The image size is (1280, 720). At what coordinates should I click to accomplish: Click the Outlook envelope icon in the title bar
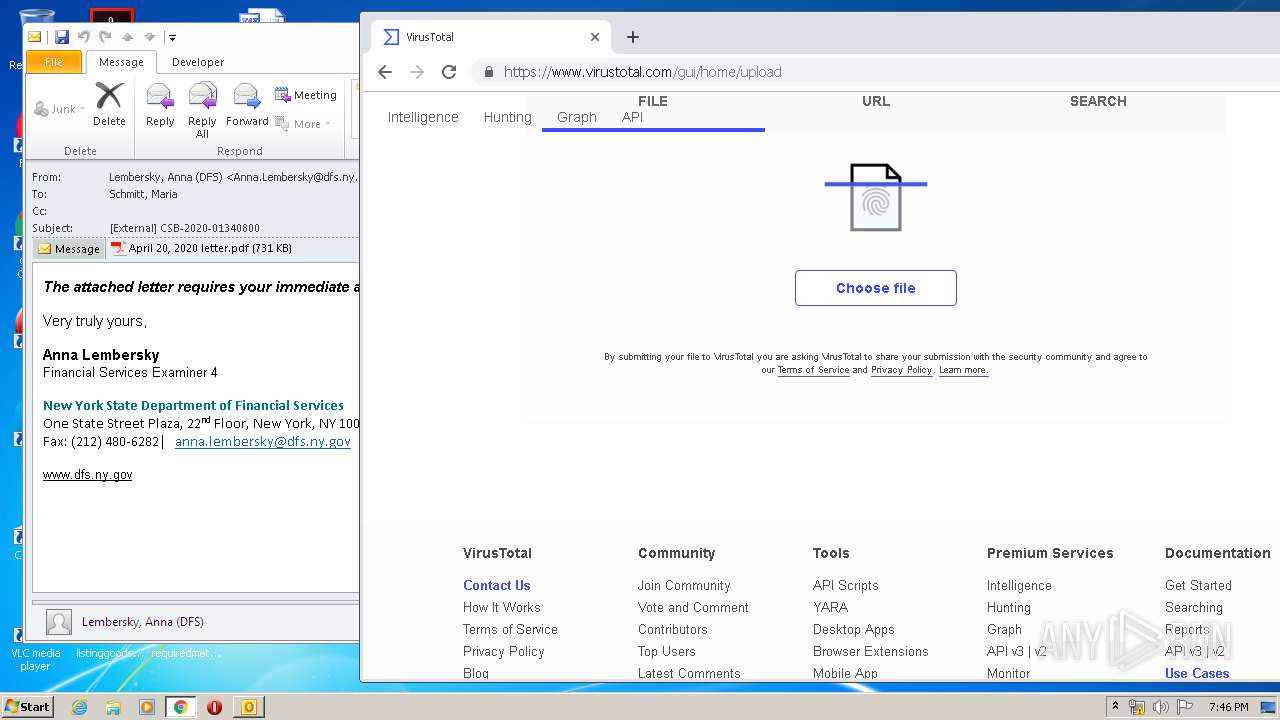35,37
